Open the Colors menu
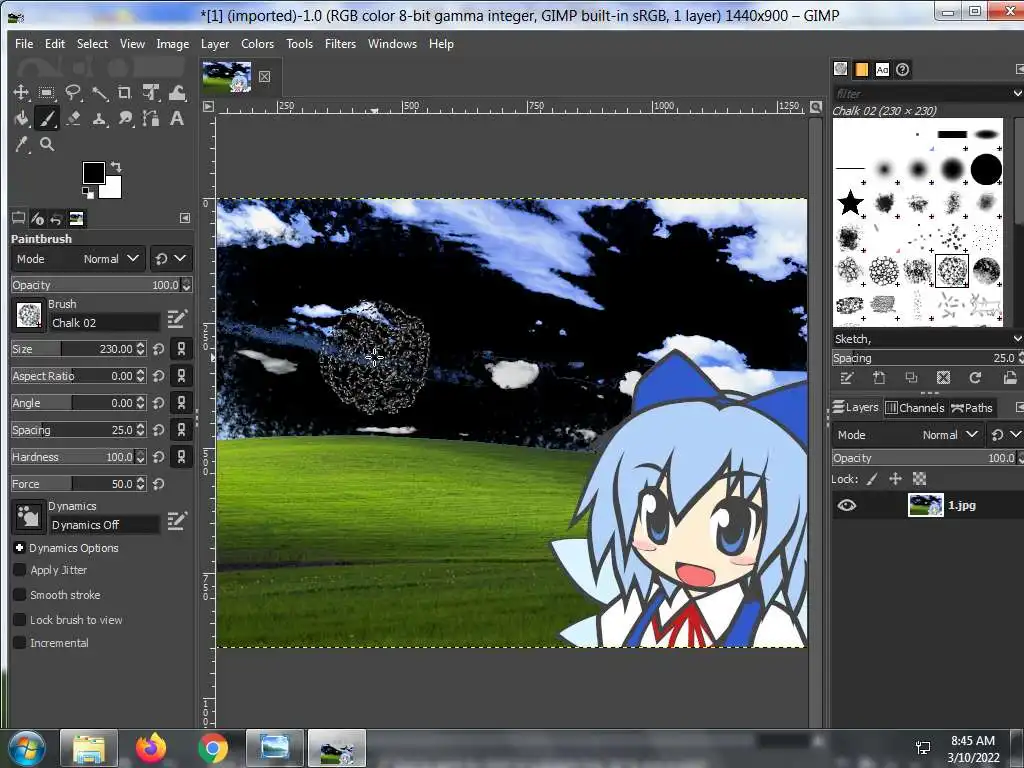 click(257, 44)
